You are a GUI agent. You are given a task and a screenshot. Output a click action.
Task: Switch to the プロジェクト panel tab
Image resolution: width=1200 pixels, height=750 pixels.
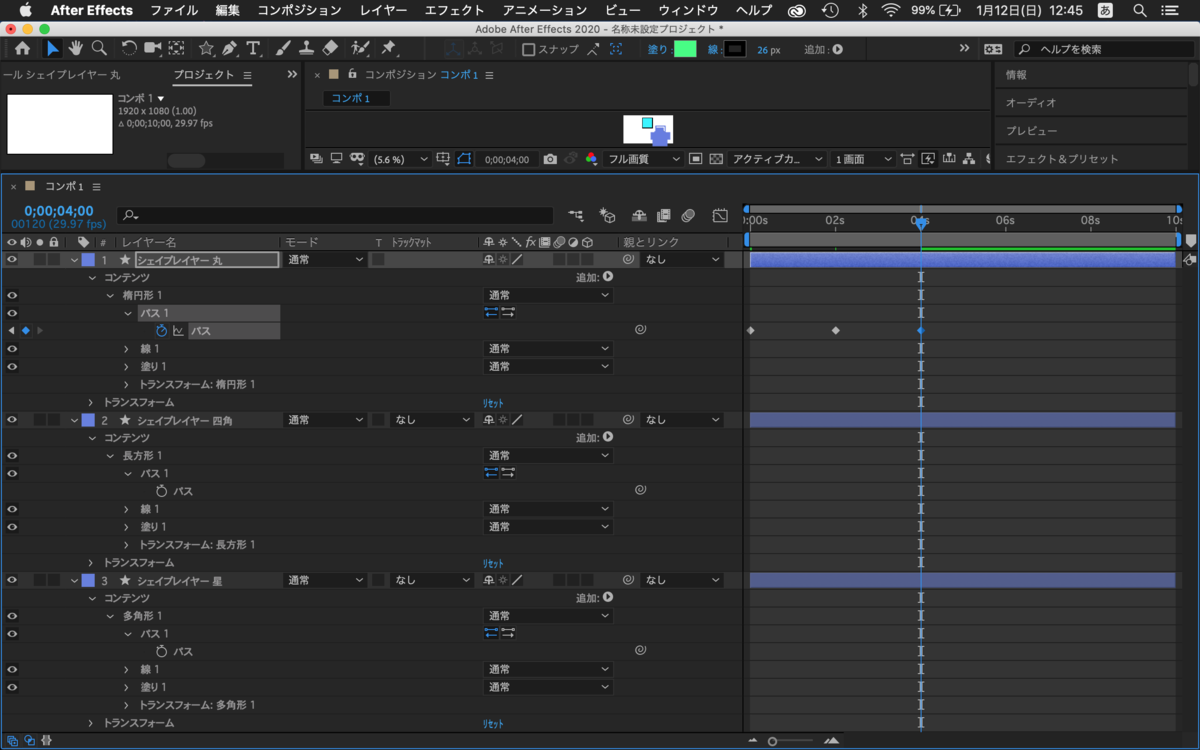204,75
